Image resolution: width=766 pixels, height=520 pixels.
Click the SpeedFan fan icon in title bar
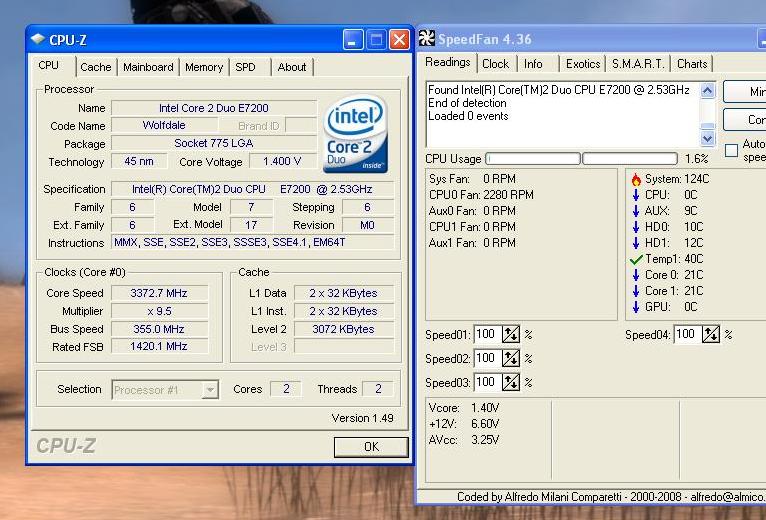coord(427,39)
